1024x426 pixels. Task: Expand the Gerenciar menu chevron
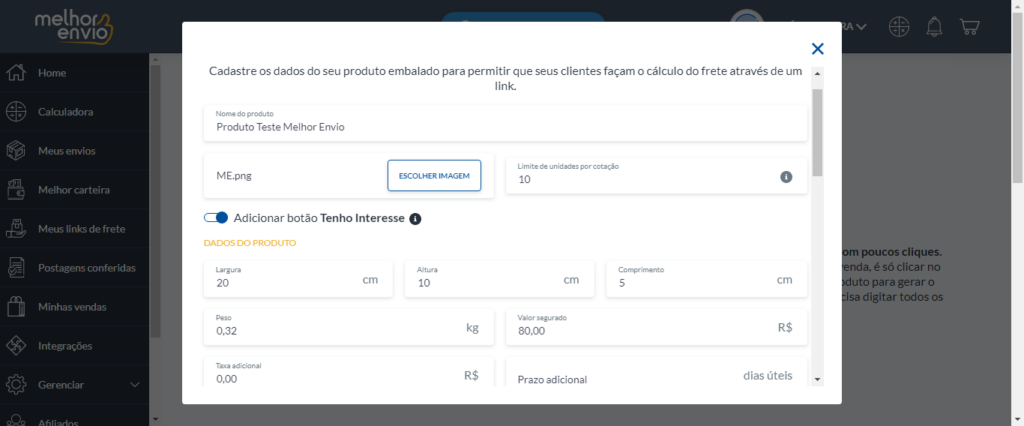pyautogui.click(x=135, y=385)
